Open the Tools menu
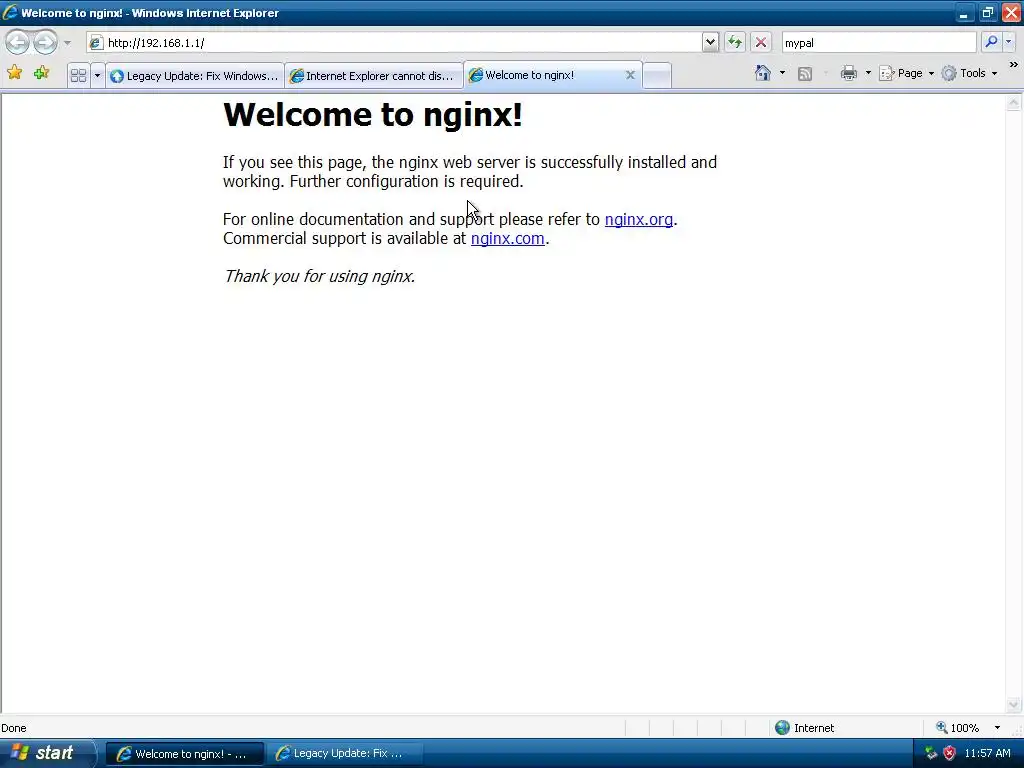1024x768 pixels. [969, 73]
